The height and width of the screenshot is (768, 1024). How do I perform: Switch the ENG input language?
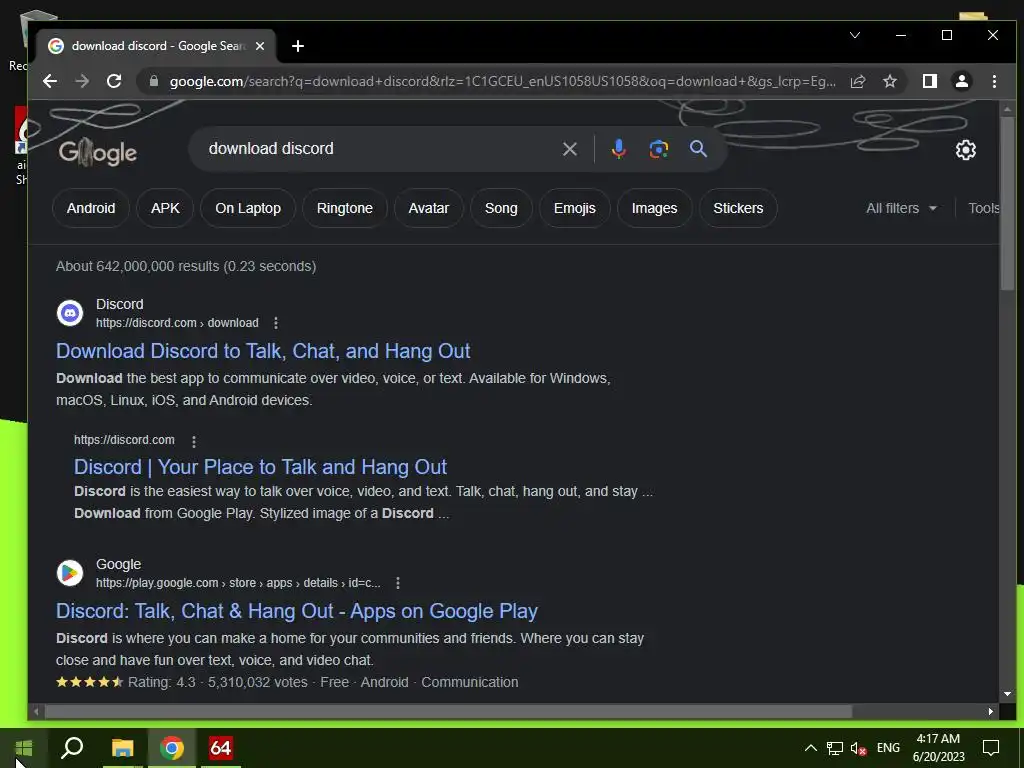[888, 748]
